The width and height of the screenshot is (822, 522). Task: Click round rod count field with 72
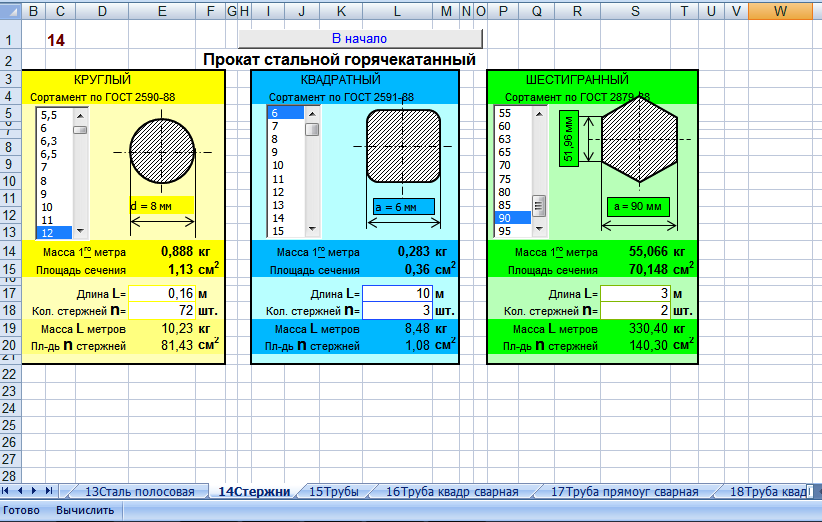coord(162,311)
